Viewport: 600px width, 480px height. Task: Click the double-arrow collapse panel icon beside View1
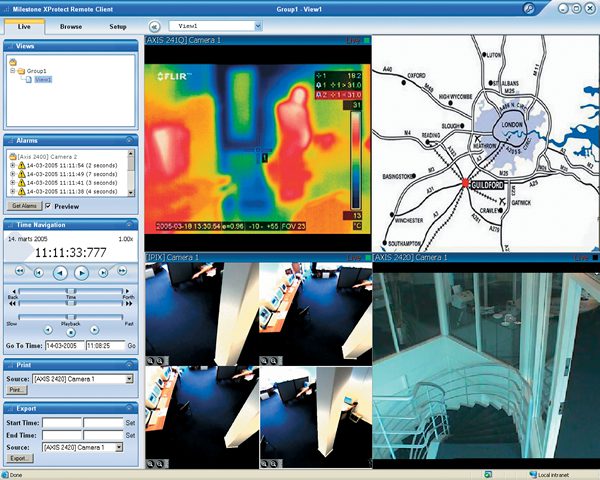[154, 27]
